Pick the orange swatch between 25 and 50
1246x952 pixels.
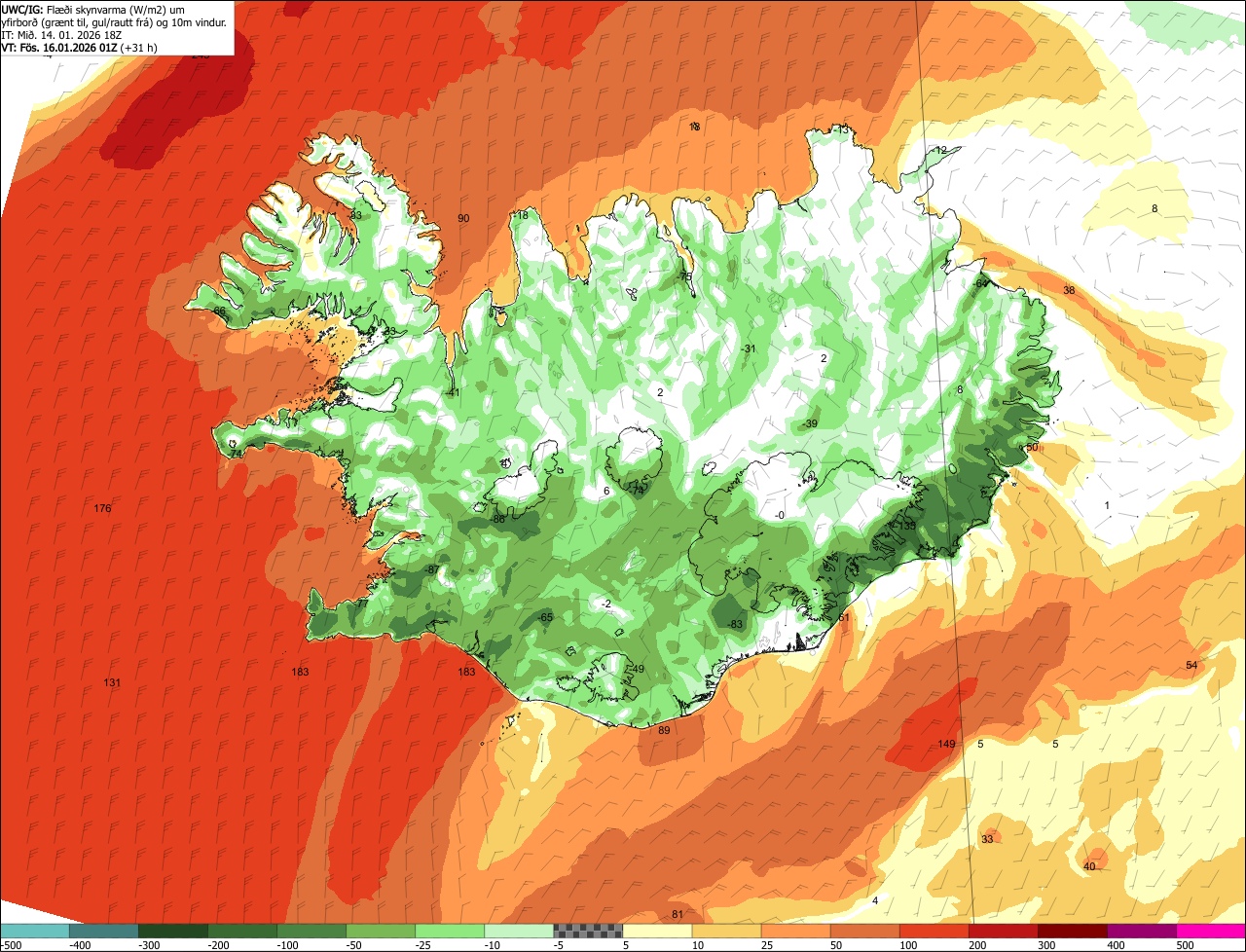click(x=795, y=931)
